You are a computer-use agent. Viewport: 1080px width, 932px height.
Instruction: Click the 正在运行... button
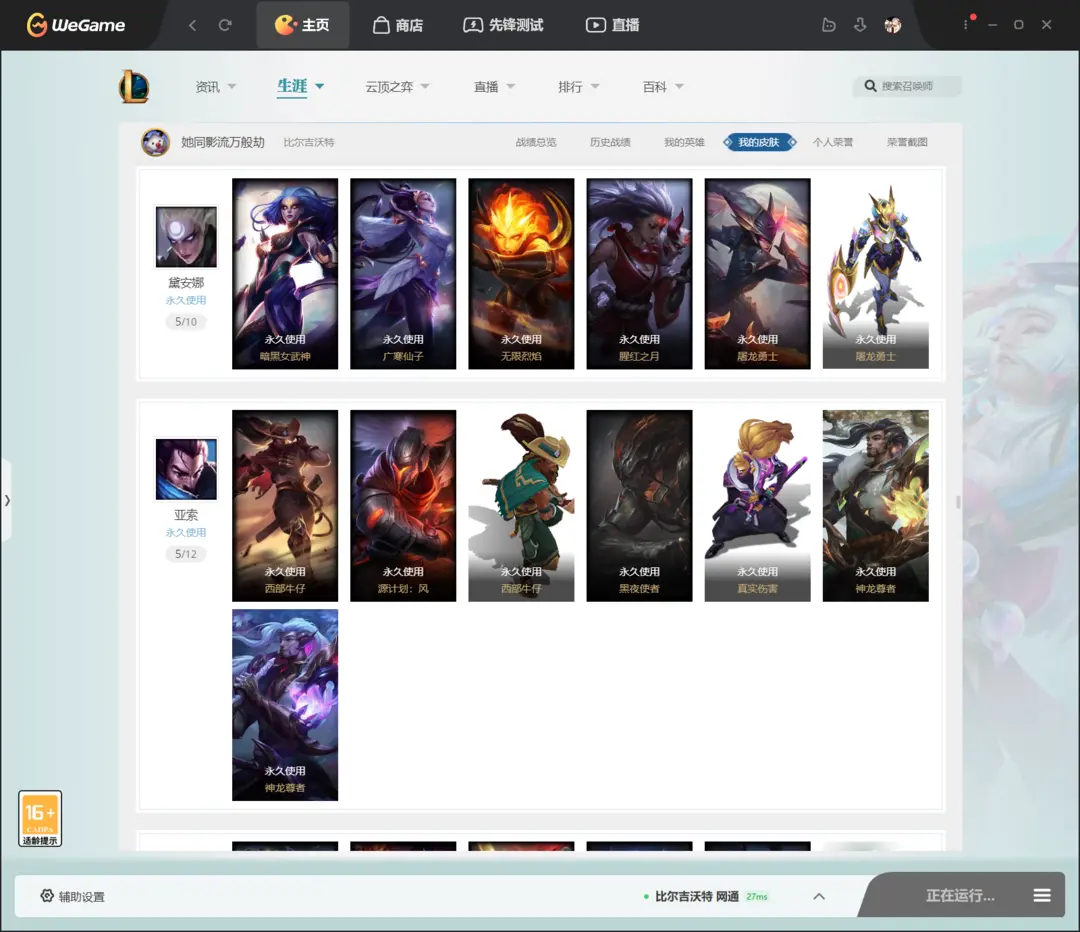click(x=959, y=895)
